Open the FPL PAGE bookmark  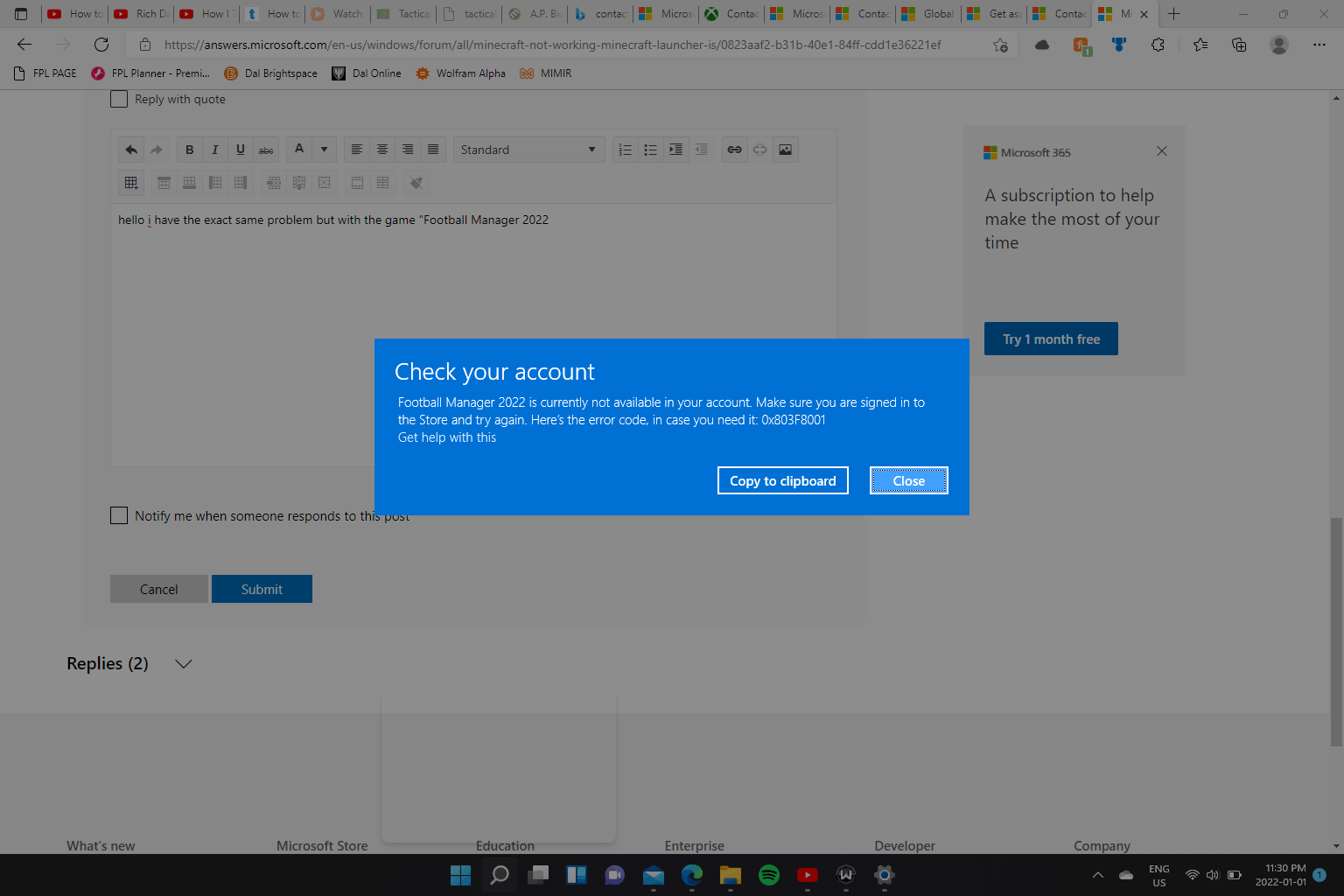(x=45, y=73)
